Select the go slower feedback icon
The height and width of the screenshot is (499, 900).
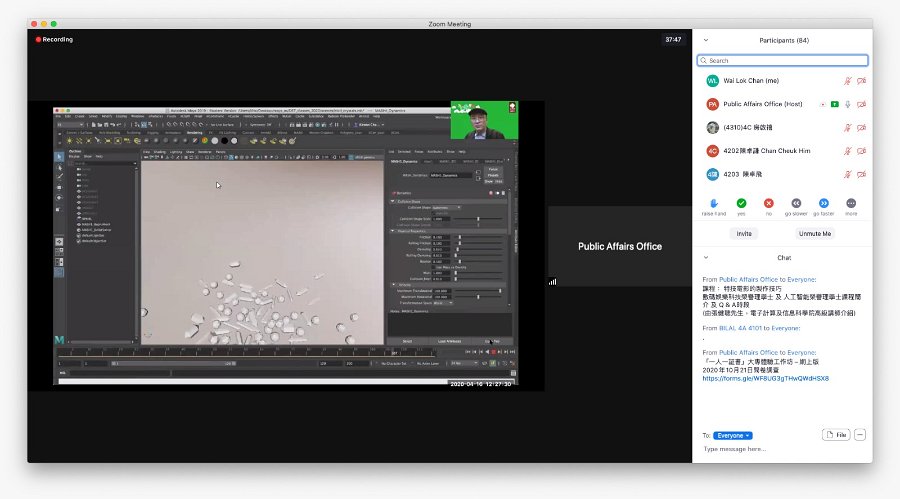pos(796,203)
